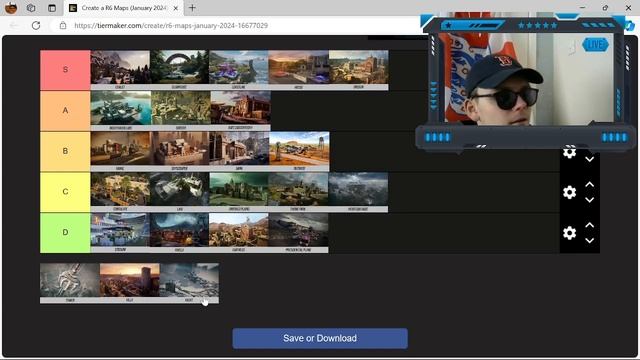View site info via the lock icon
The image size is (640, 360).
point(63,25)
